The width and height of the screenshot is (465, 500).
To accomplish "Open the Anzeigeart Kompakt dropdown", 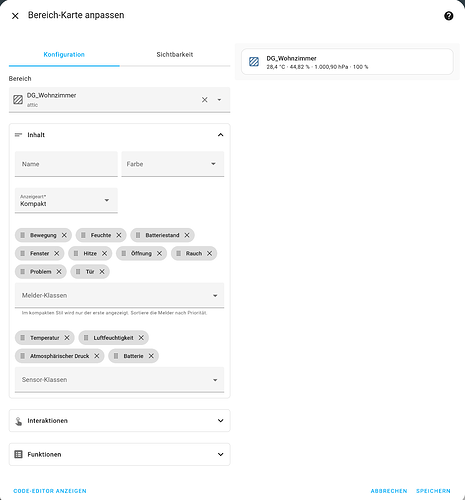I will click(x=66, y=200).
